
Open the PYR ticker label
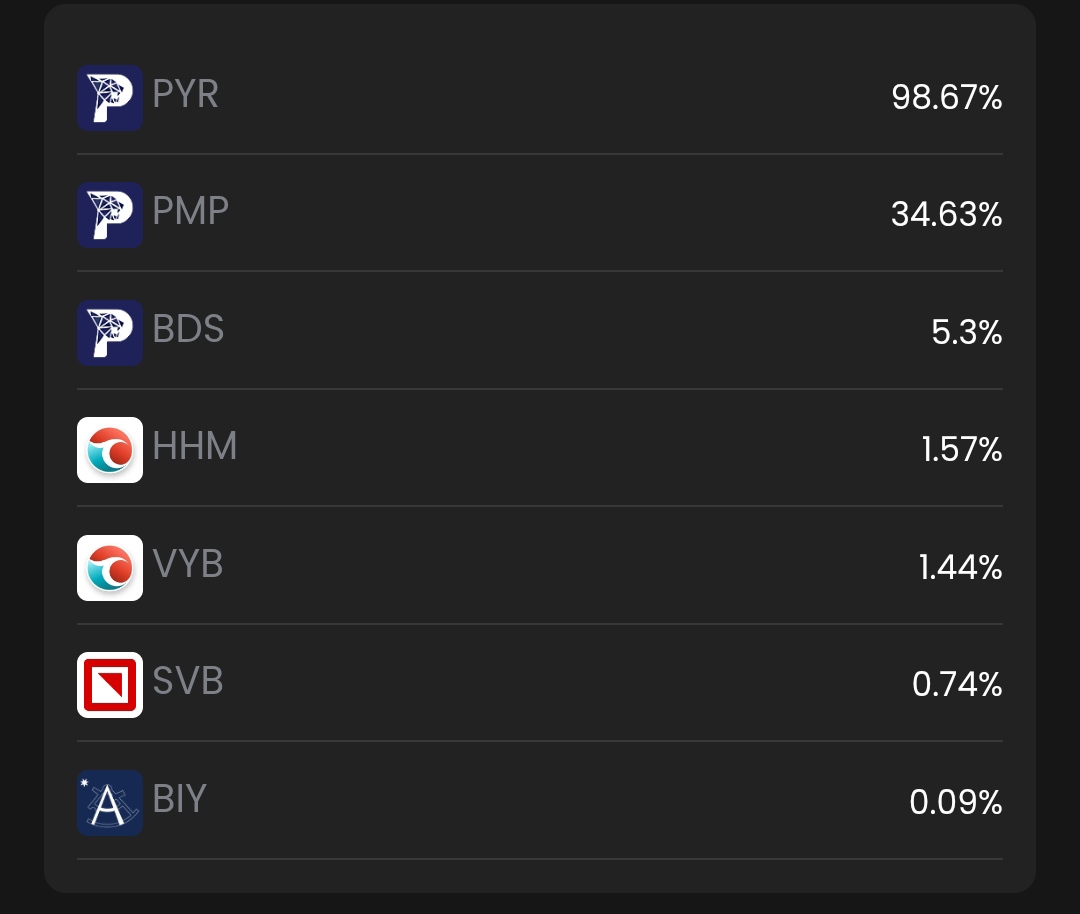pyautogui.click(x=185, y=94)
